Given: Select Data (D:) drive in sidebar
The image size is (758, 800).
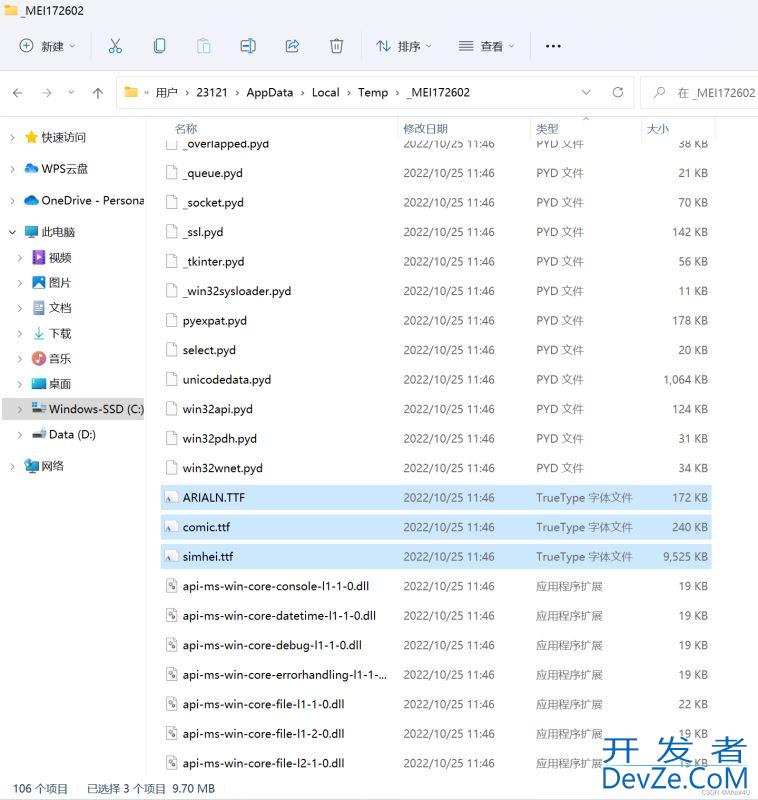Looking at the screenshot, I should coord(72,435).
